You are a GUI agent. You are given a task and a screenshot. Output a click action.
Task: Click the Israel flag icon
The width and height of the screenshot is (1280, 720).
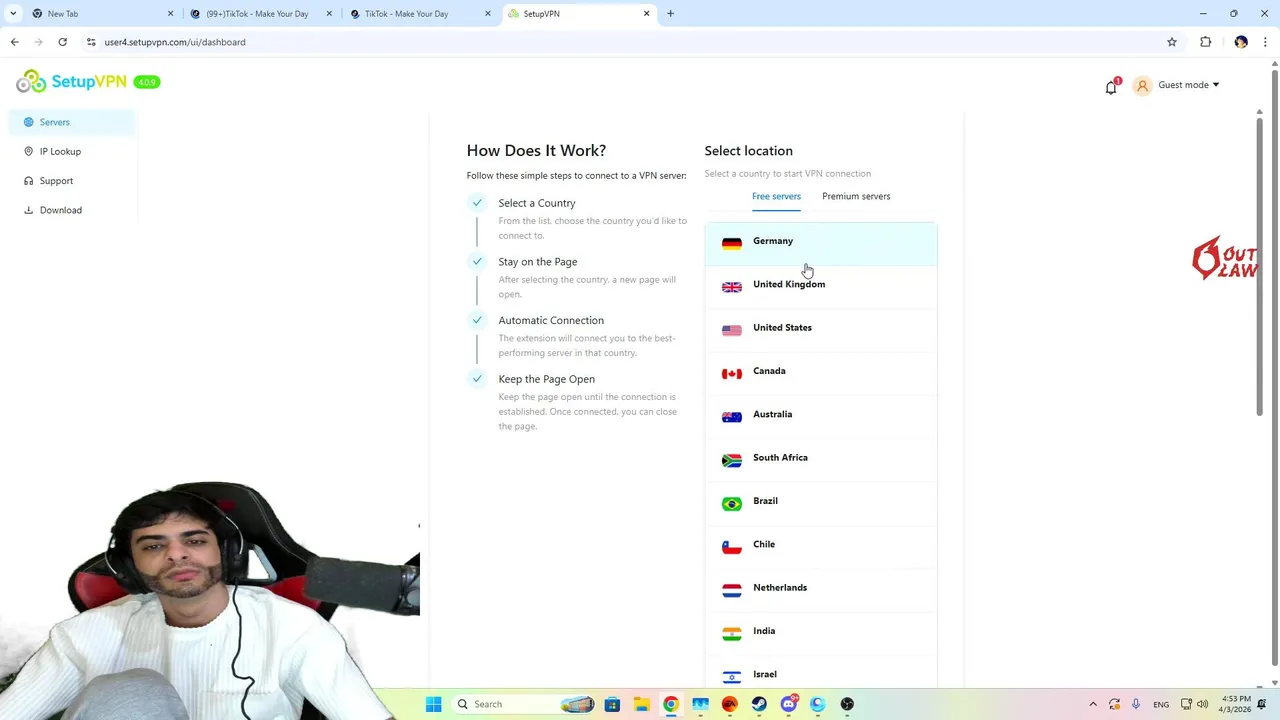tap(732, 677)
